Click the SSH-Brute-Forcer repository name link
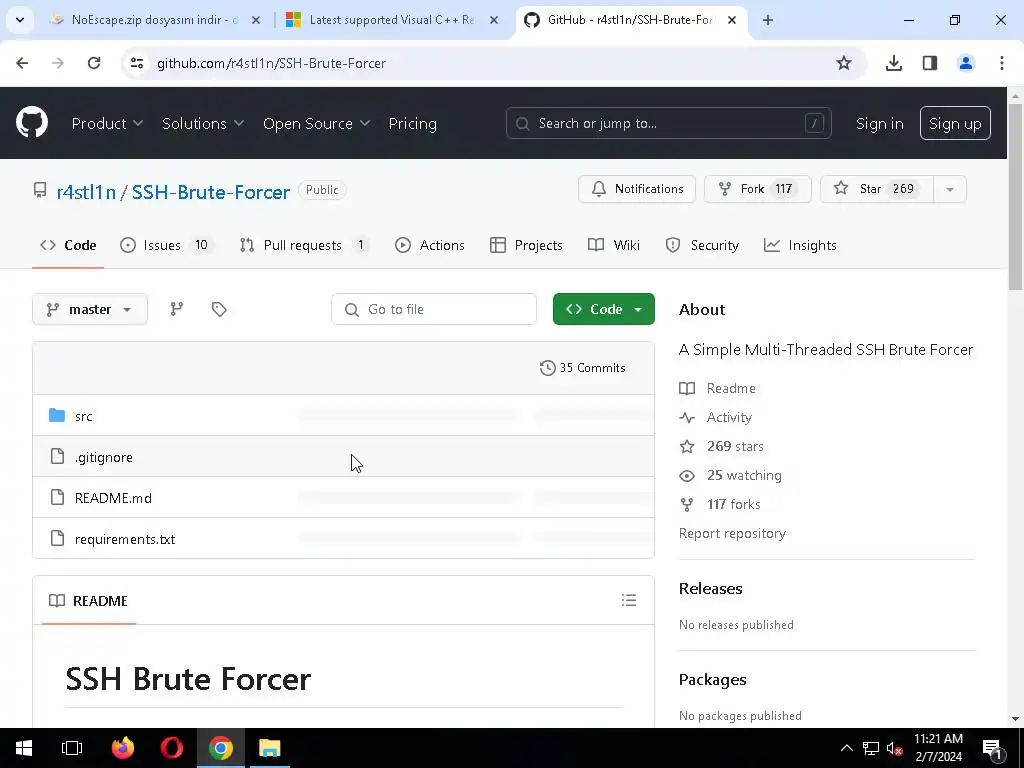The height and width of the screenshot is (768, 1024). [210, 192]
